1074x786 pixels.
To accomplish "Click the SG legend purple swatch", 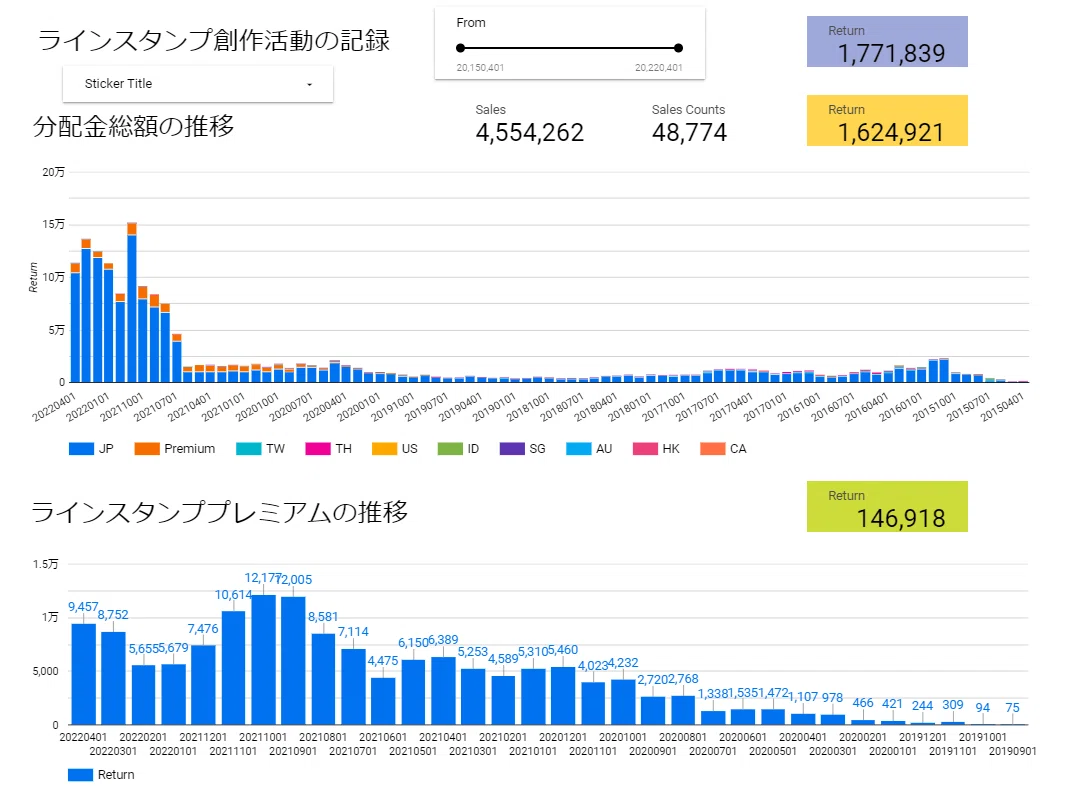I will click(512, 448).
